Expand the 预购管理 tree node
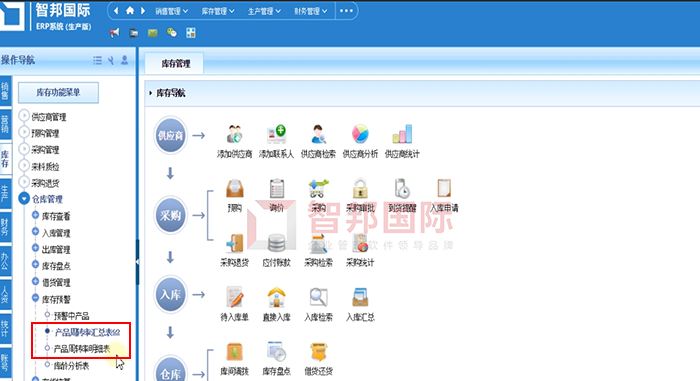 [24, 132]
